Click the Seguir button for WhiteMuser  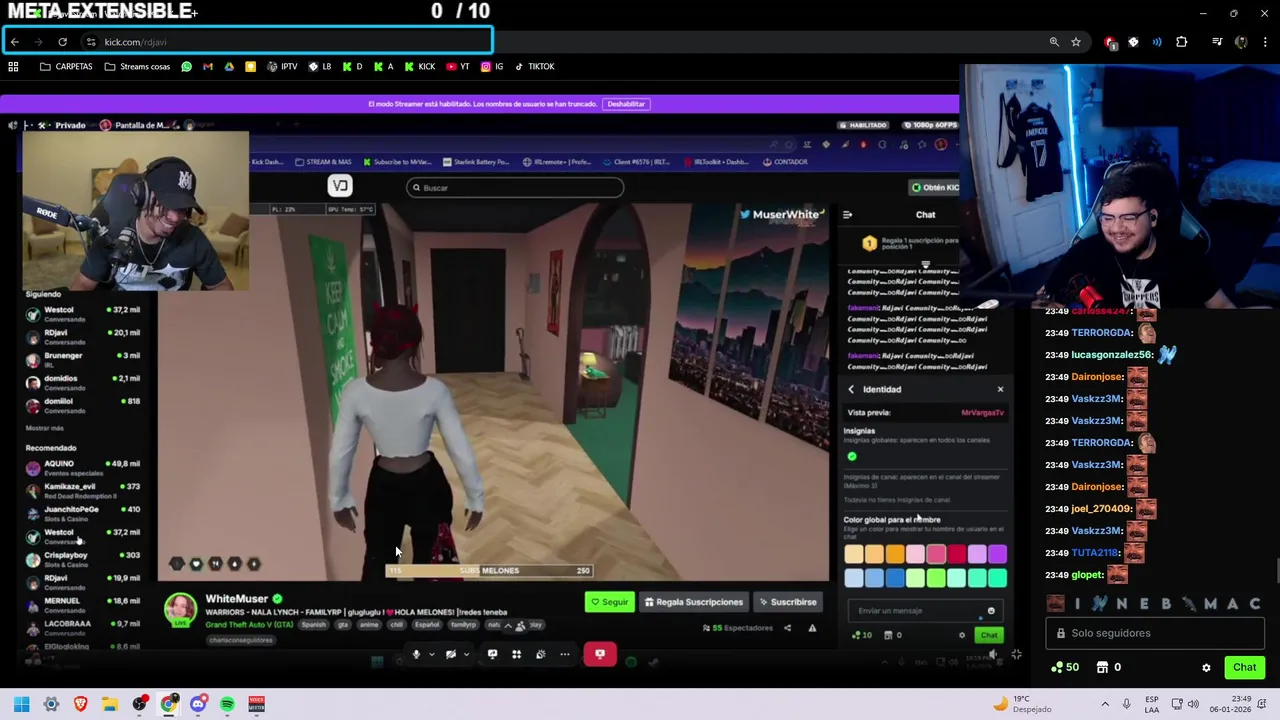[609, 602]
